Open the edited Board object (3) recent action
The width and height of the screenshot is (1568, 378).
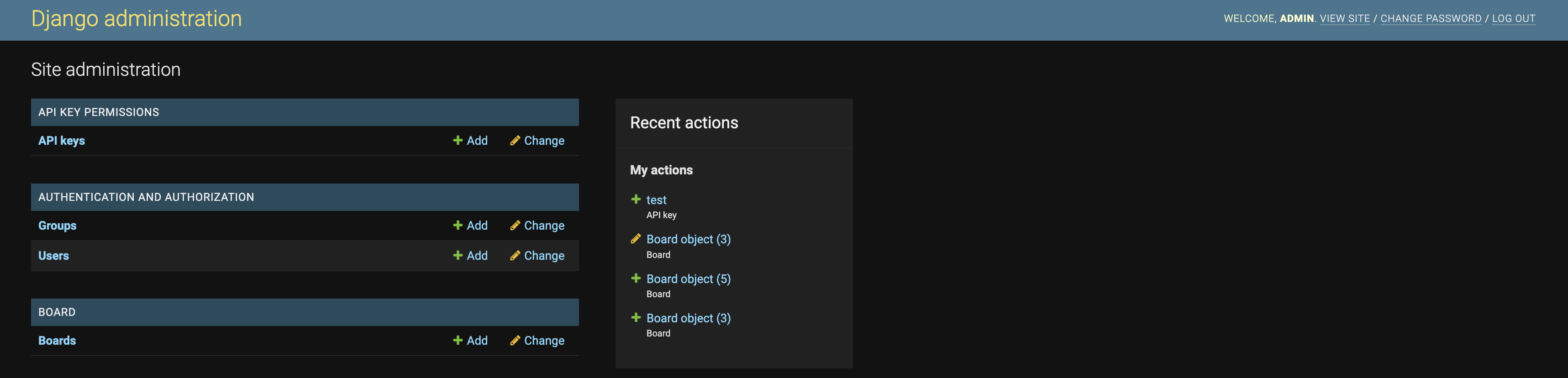(689, 239)
